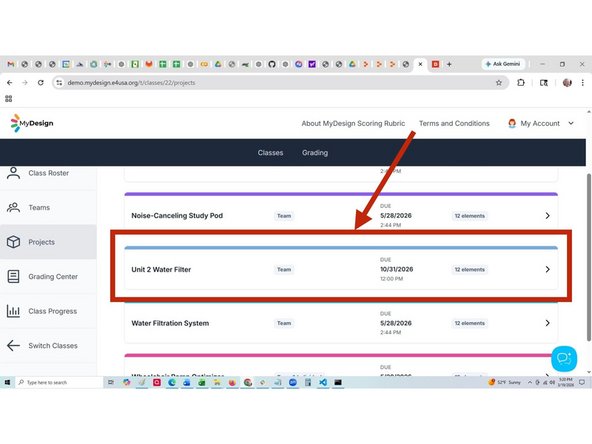The width and height of the screenshot is (592, 444).
Task: Switch to the Gmail browser tab
Action: click(x=11, y=64)
